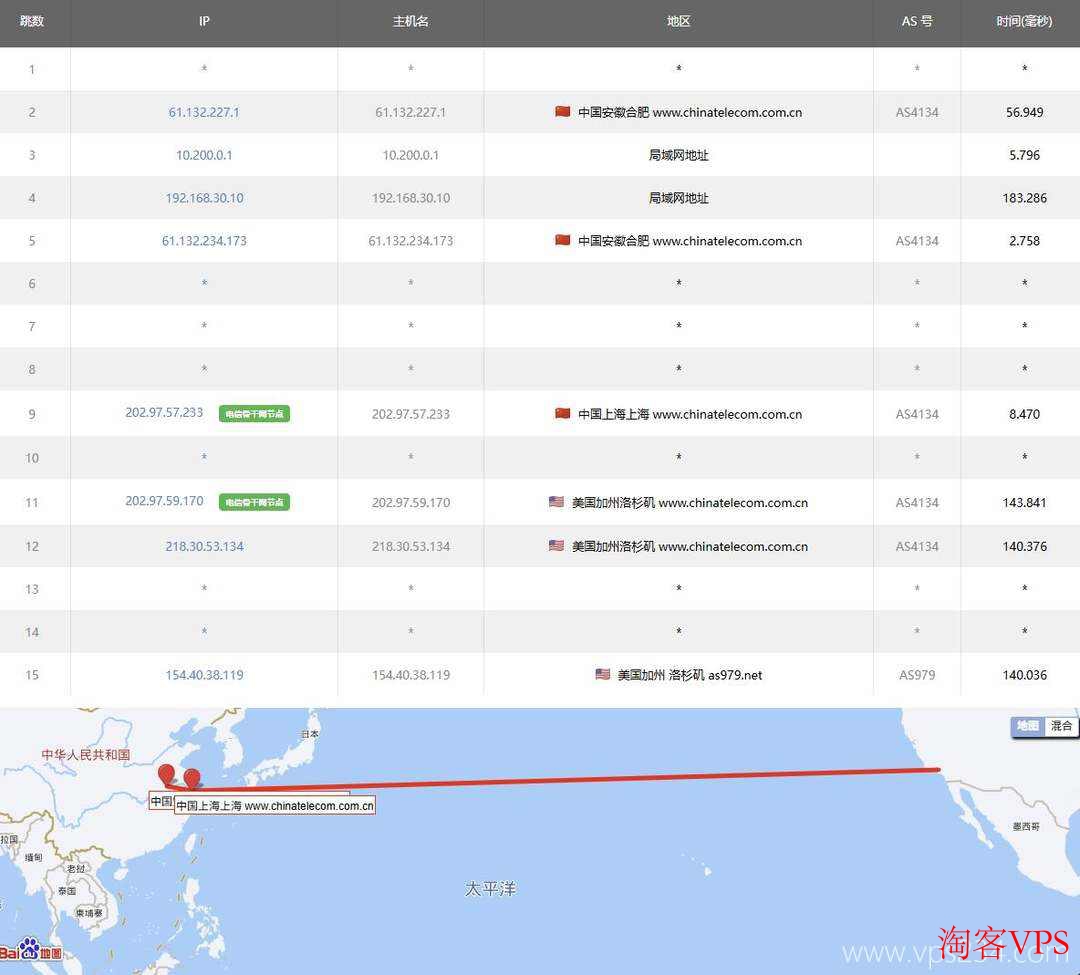Screen dimensions: 1080x975
Task: Click region text 中国上海上海 in hop 9 row
Action: (613, 414)
